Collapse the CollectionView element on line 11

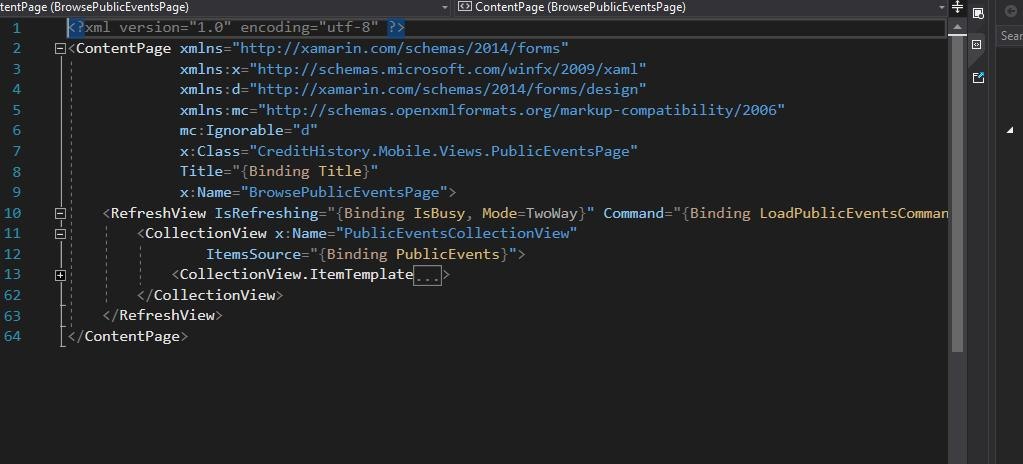click(61, 233)
